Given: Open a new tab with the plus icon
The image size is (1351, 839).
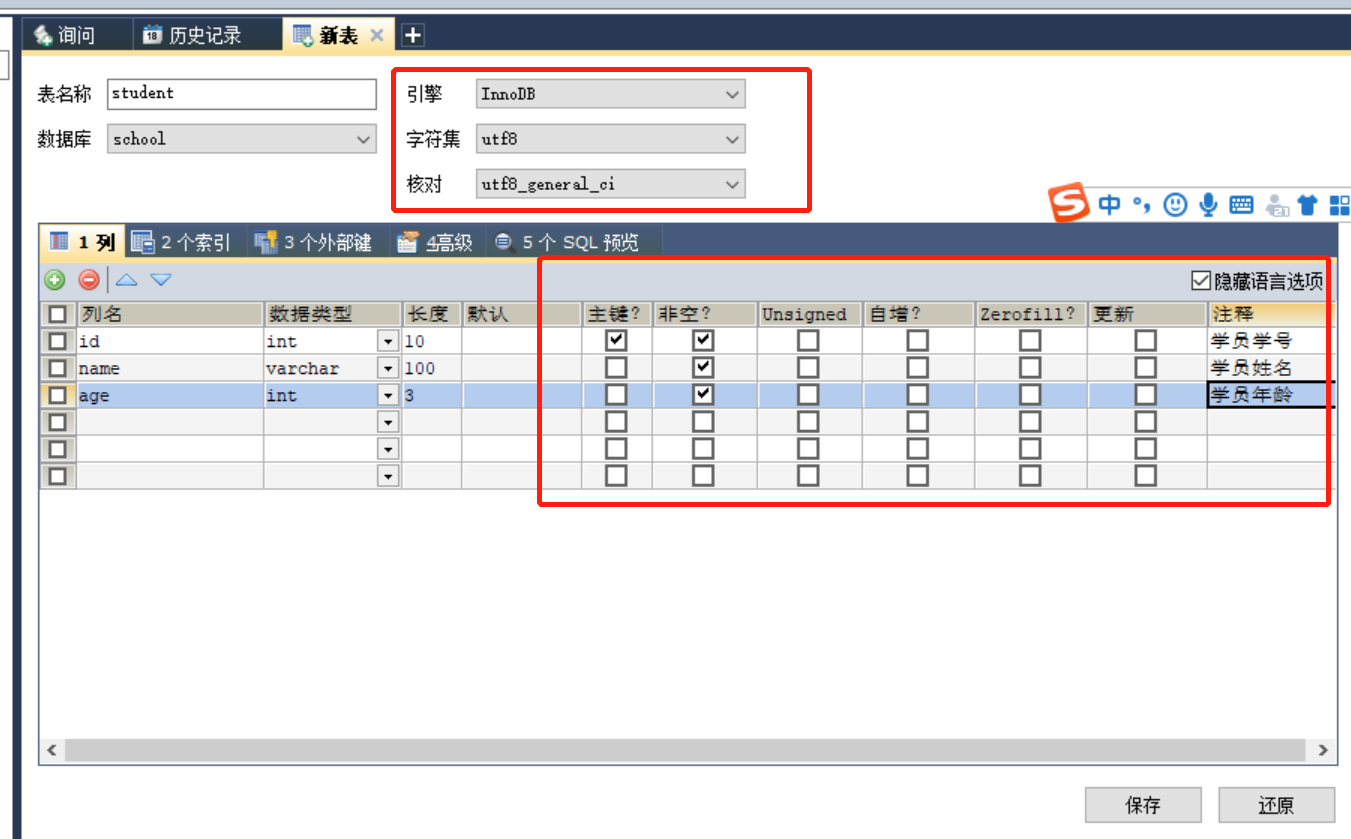Looking at the screenshot, I should 412,35.
